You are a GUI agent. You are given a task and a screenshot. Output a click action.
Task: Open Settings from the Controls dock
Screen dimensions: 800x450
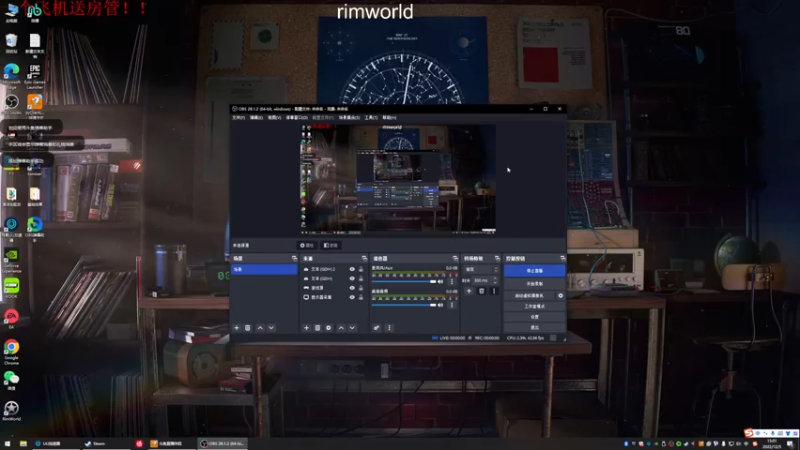(x=534, y=317)
